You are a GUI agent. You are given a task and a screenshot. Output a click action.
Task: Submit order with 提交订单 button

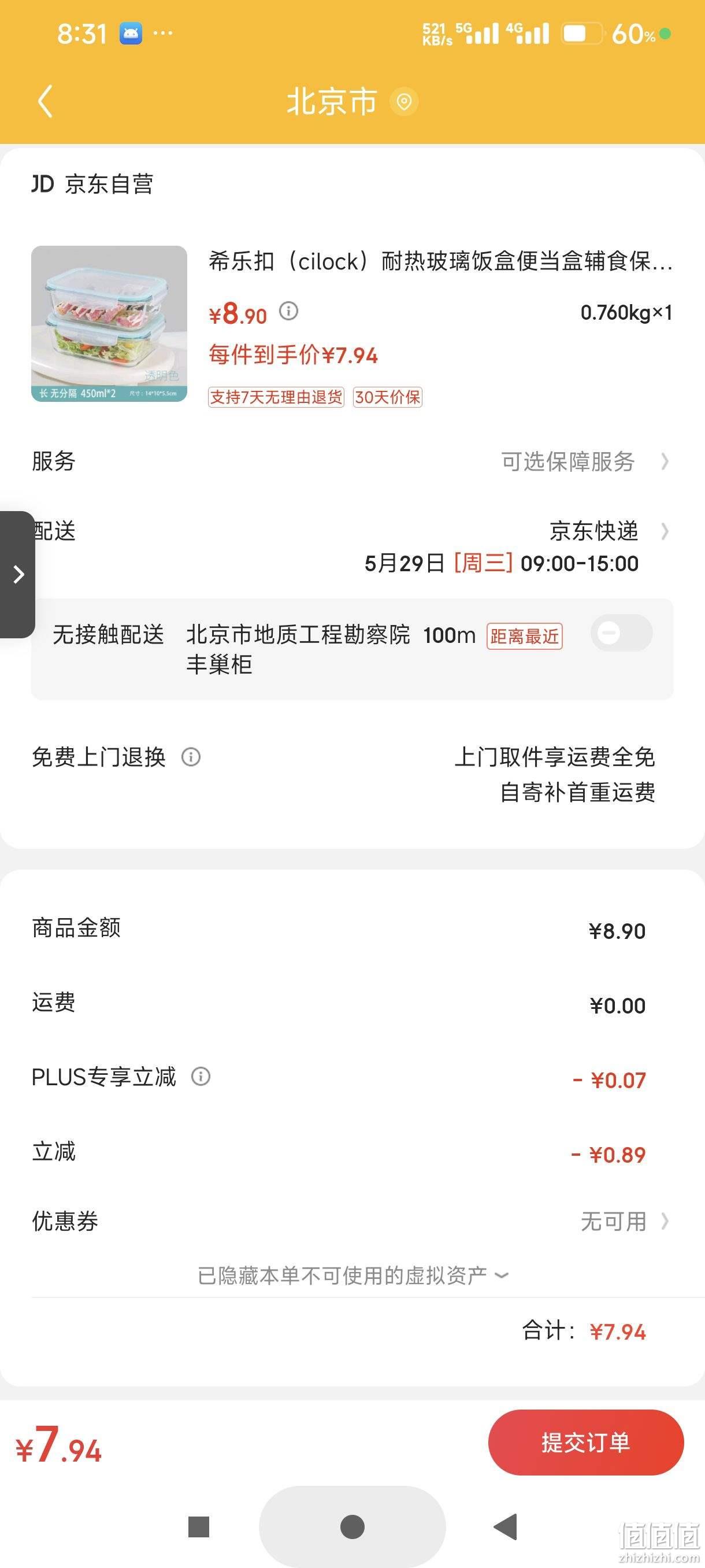coord(586,1442)
